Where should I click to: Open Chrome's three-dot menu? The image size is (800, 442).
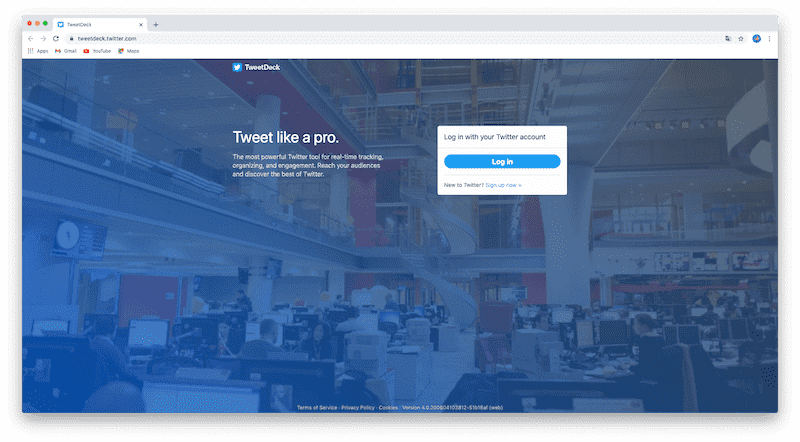[x=769, y=38]
